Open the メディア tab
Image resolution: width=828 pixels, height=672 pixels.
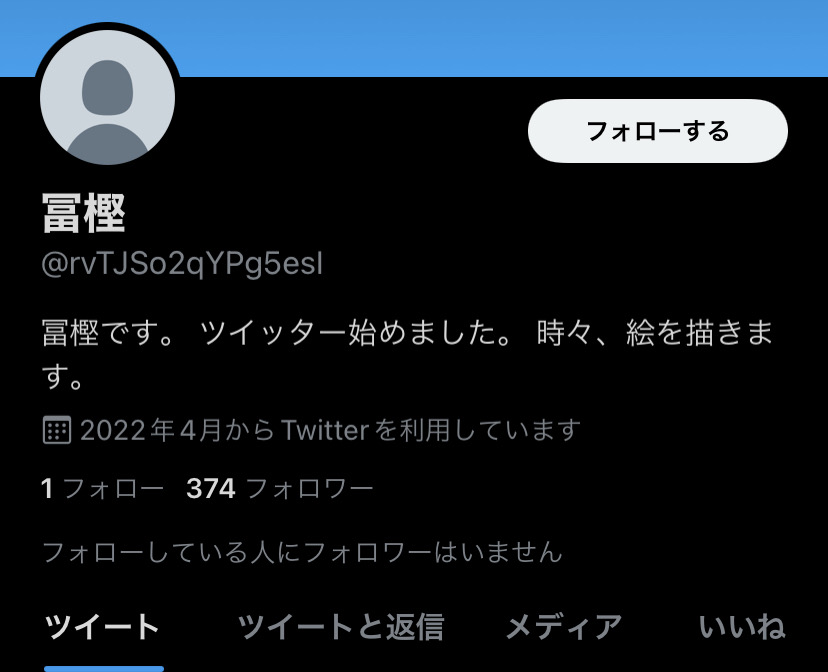pos(564,627)
